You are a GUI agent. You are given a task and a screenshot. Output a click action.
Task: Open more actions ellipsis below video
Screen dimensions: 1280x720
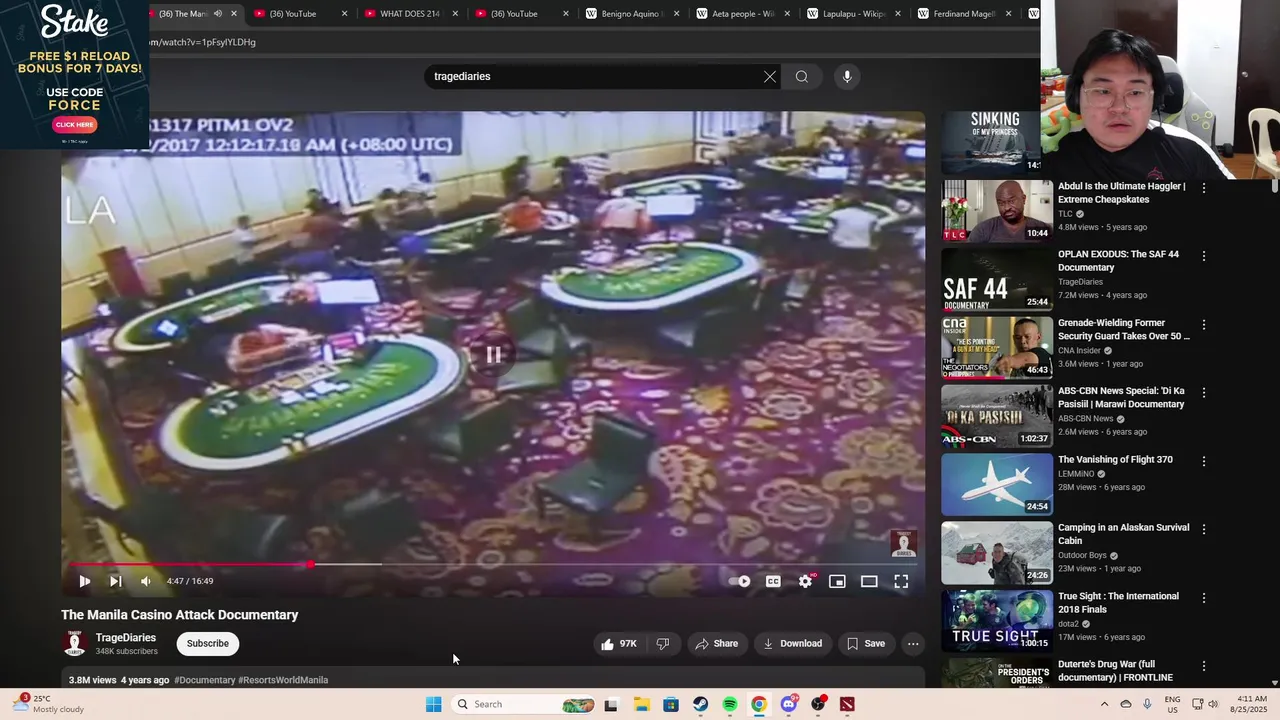pyautogui.click(x=913, y=644)
